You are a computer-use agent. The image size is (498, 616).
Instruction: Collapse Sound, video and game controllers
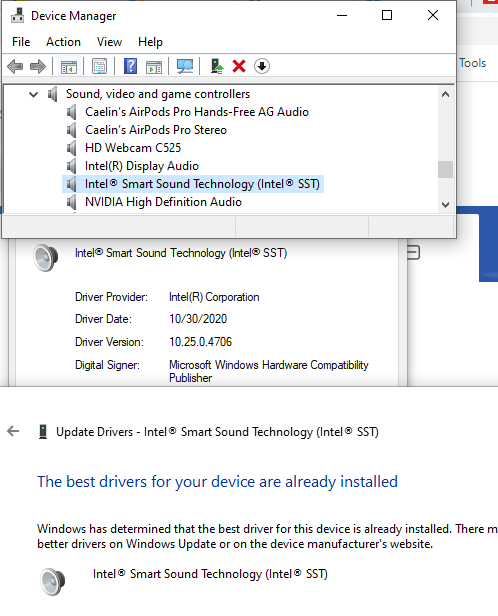(34, 94)
